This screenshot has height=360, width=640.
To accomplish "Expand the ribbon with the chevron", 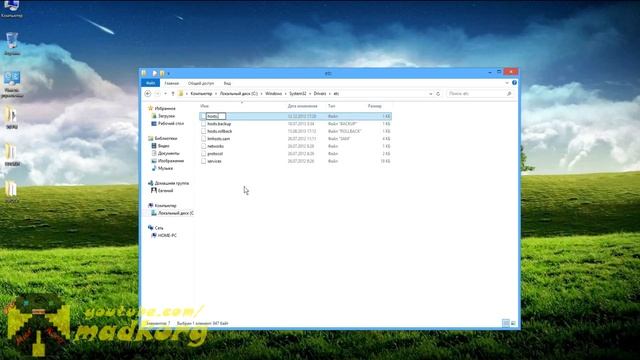I will coord(507,83).
